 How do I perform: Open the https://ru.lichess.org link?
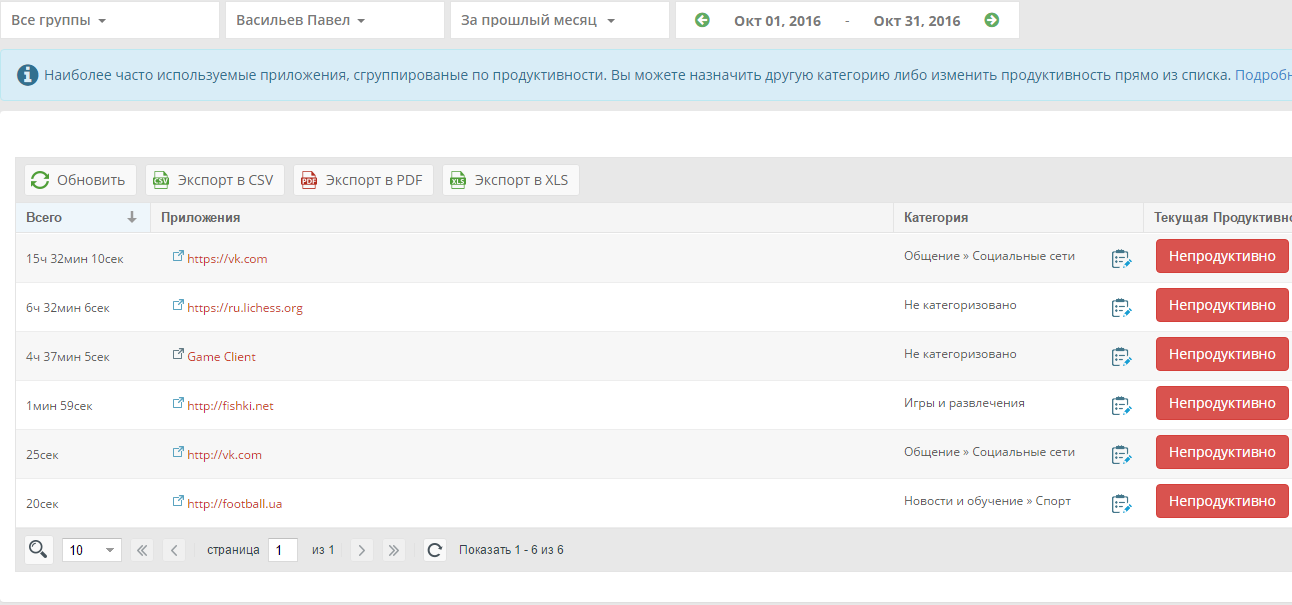[x=245, y=308]
